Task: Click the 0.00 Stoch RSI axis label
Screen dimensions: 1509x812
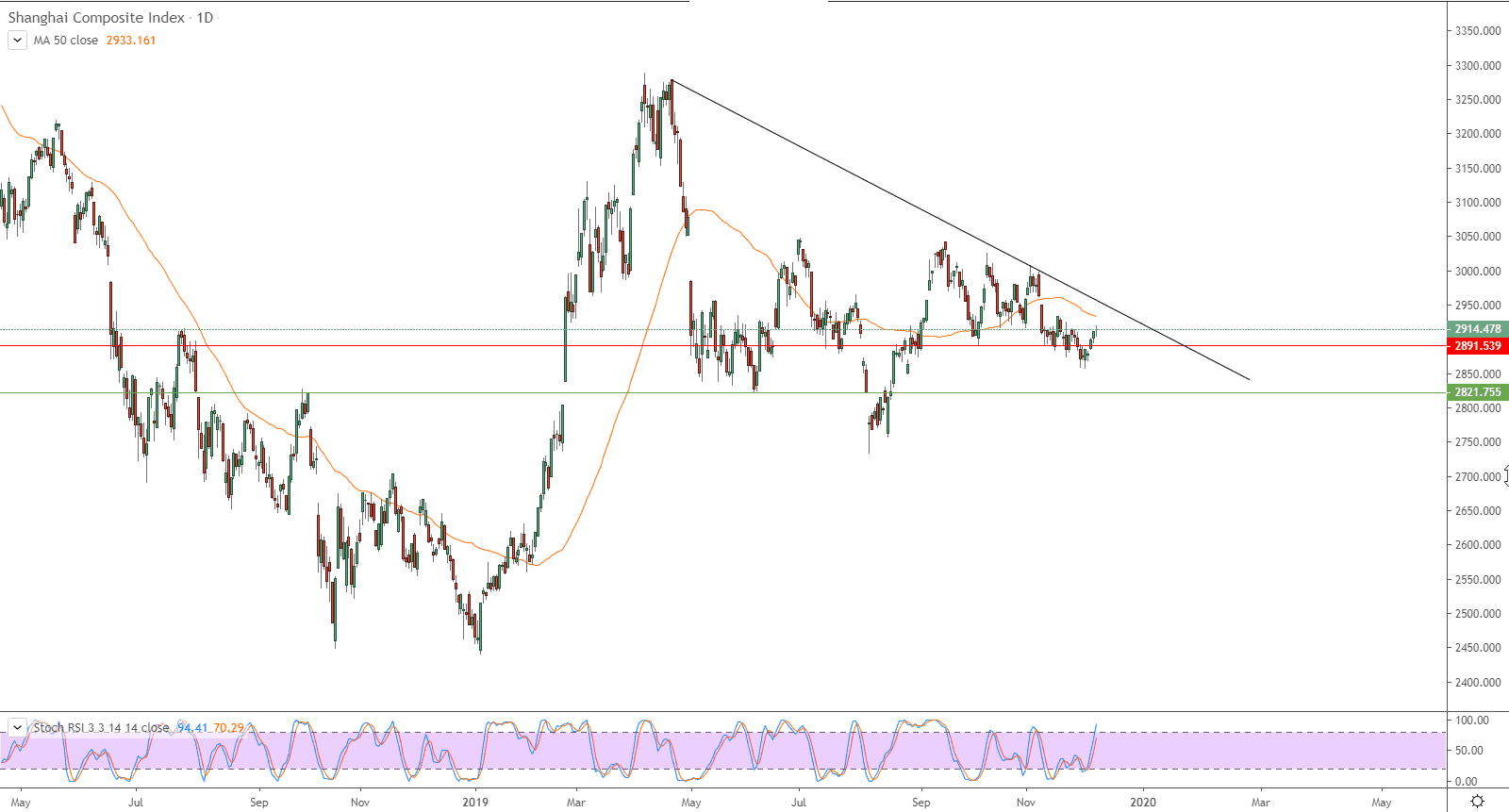Action: click(x=1467, y=782)
